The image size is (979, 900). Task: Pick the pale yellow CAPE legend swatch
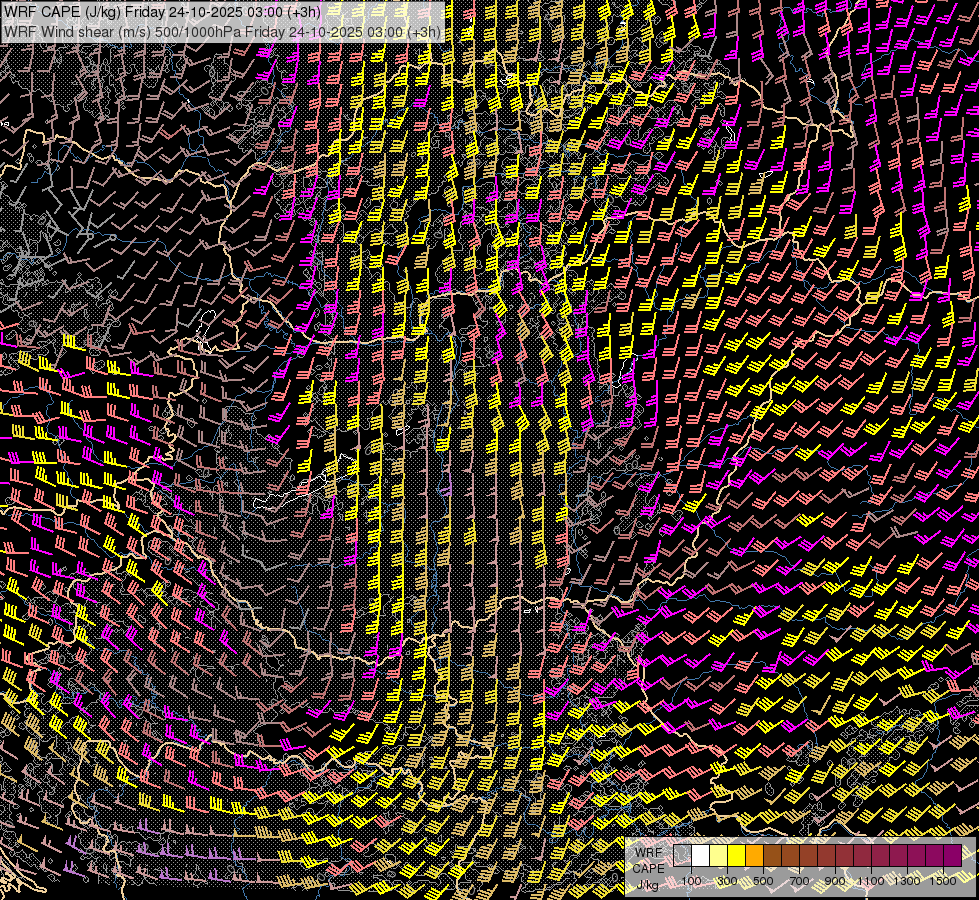pos(719,855)
